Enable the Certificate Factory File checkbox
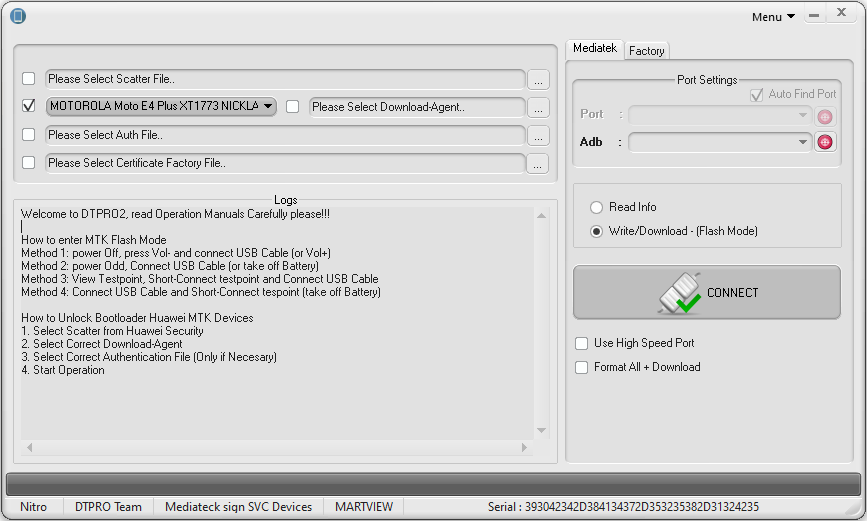 [28, 163]
